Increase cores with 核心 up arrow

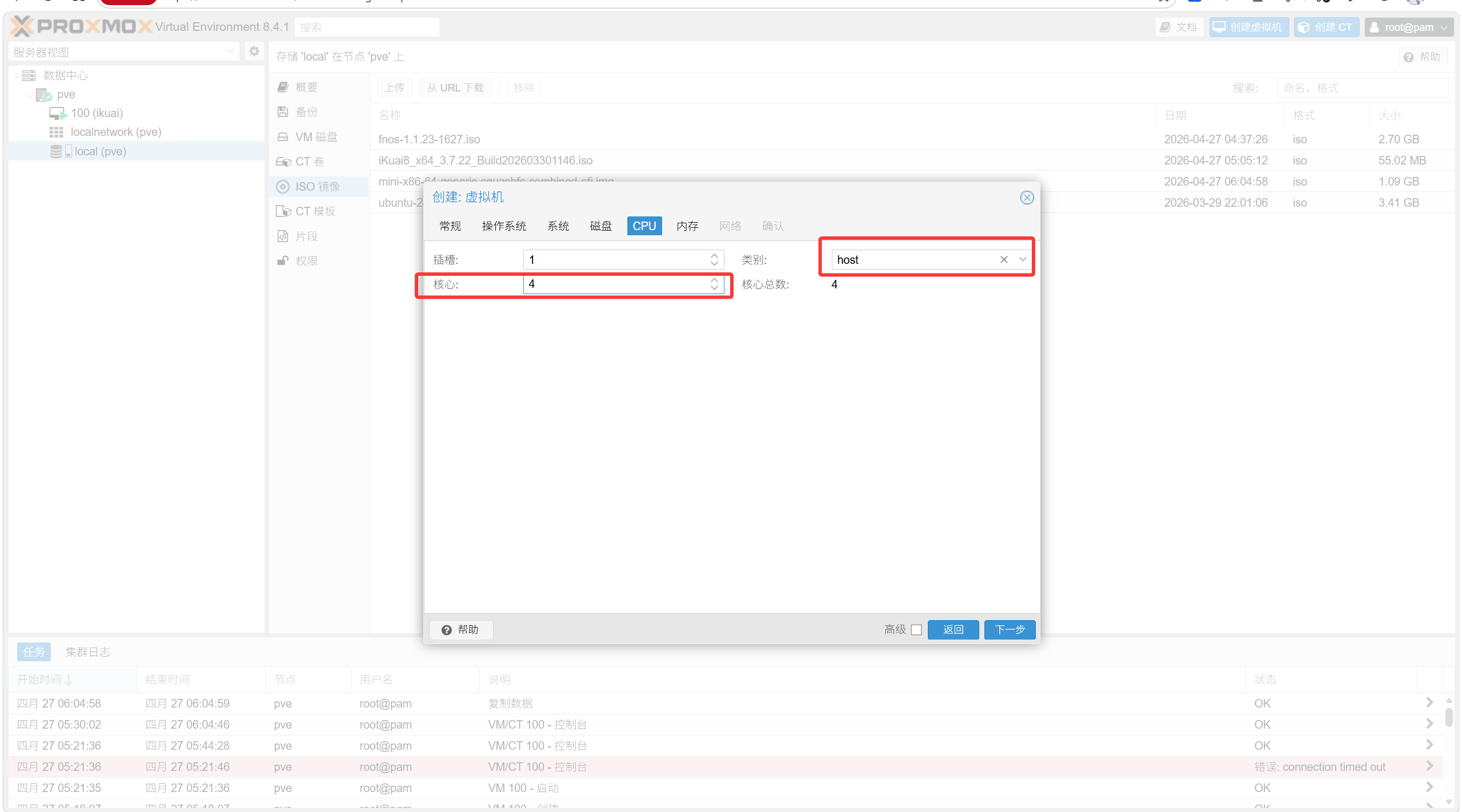714,280
